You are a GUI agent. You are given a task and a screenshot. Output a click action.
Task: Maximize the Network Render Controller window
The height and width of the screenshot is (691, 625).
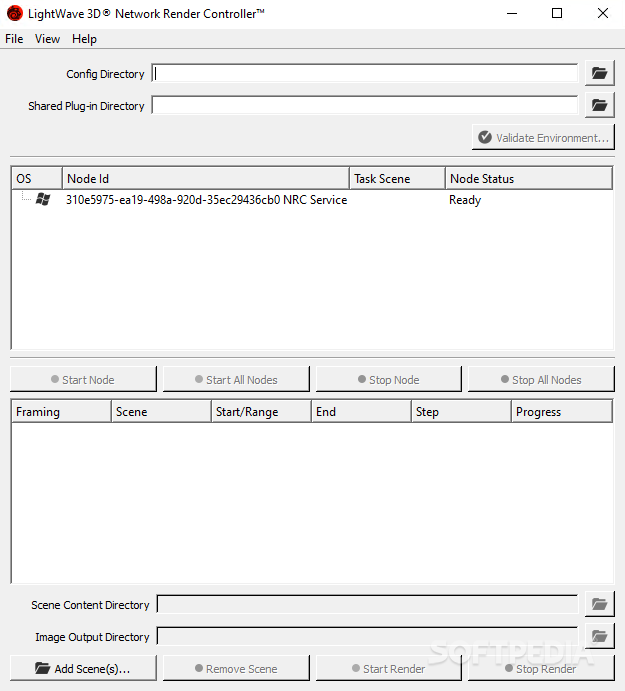coord(557,13)
